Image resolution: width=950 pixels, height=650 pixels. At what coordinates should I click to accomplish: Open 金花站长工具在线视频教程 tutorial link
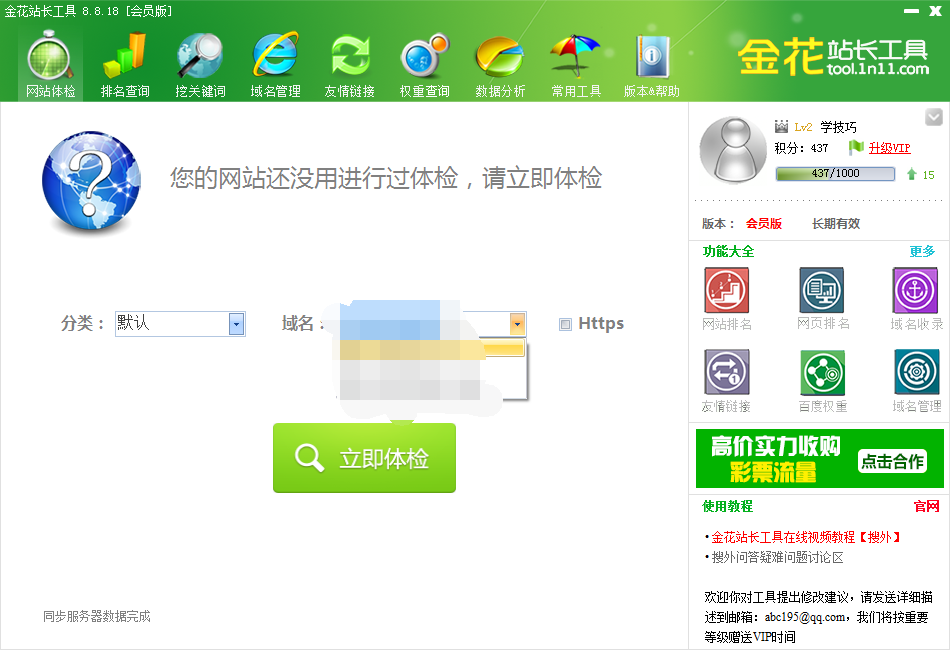pyautogui.click(x=806, y=537)
